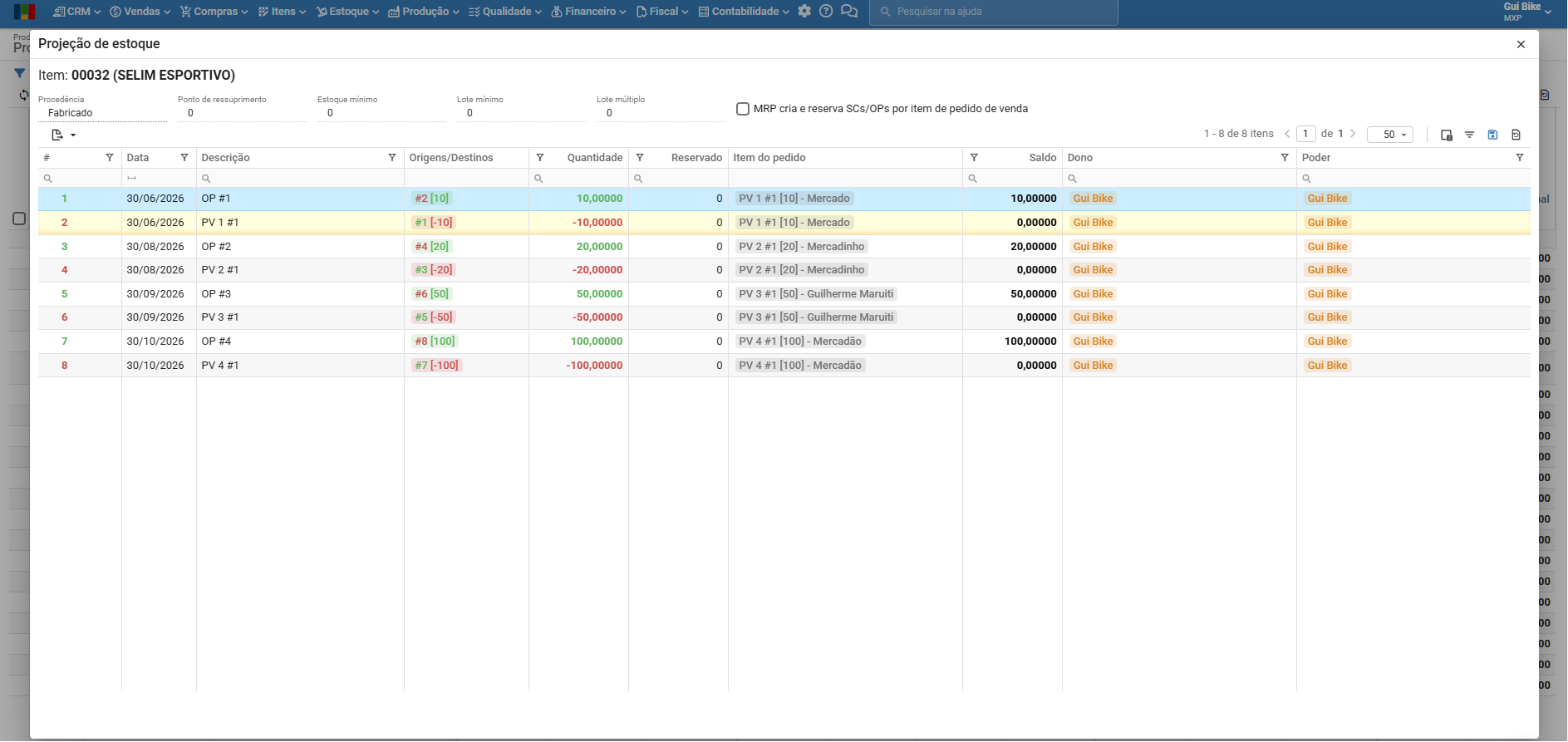Screen dimensions: 1568x742
Task: Expand the Procedência Fabricado dropdown
Action: coord(102,113)
